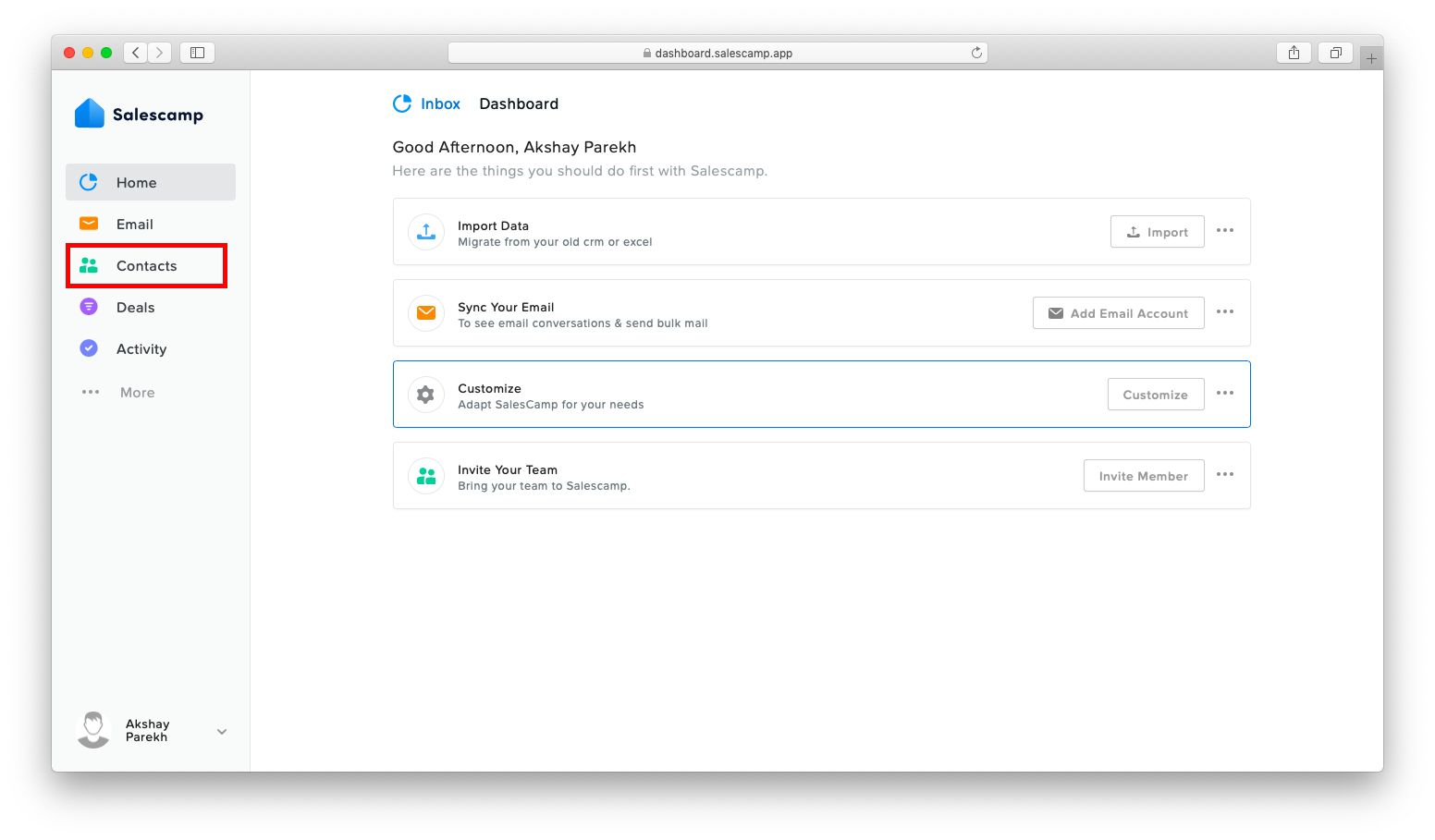Click the Import Data upload icon

[x=426, y=232]
